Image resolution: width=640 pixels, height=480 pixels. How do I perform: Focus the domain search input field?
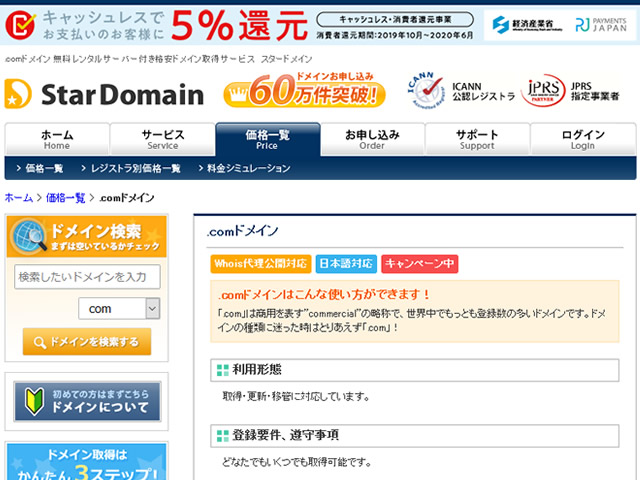[87, 277]
